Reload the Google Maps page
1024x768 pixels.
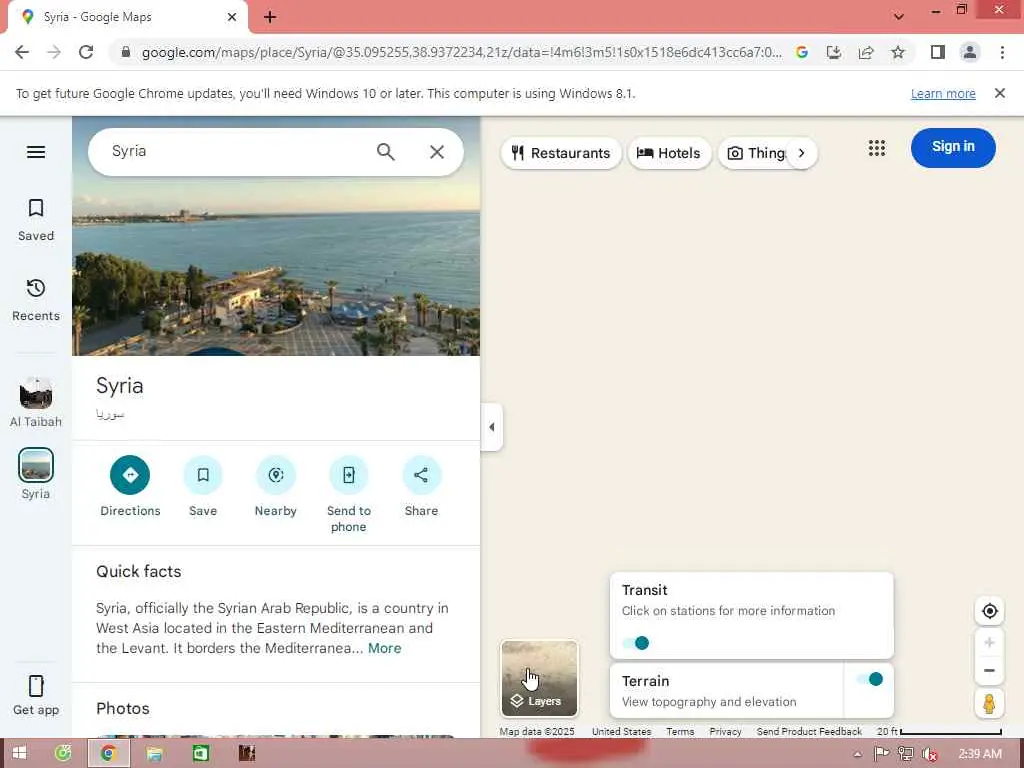pyautogui.click(x=86, y=52)
